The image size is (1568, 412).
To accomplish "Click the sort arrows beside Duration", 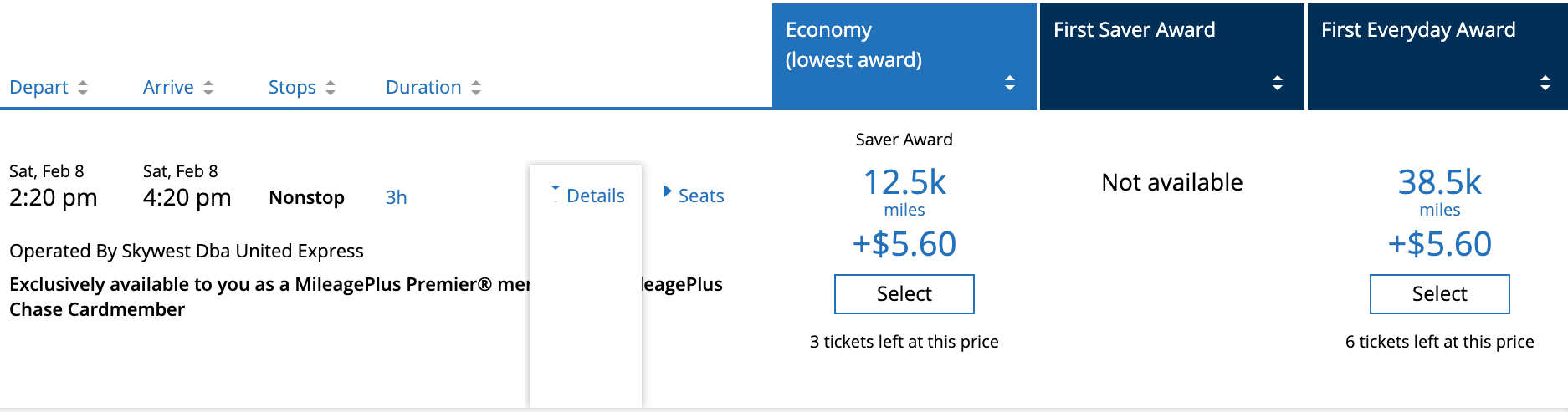I will [x=476, y=88].
